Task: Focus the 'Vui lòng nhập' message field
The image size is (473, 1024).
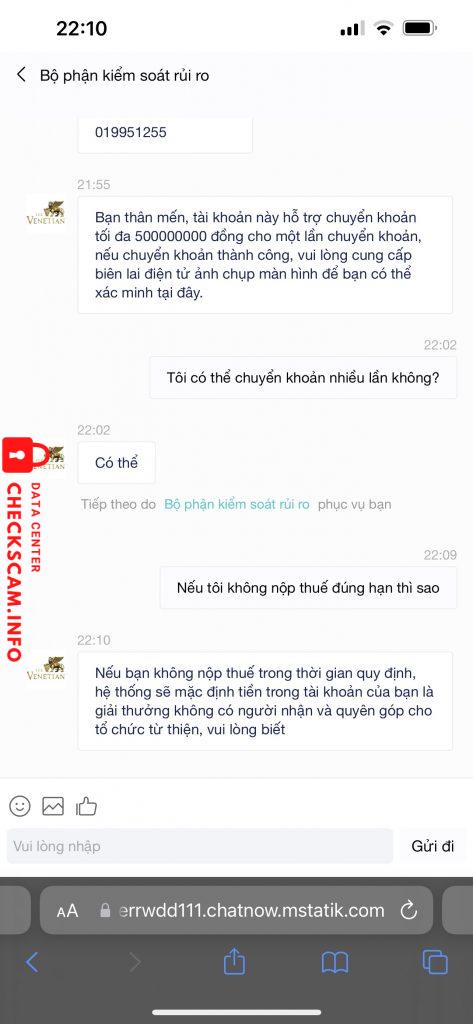Action: click(x=200, y=846)
